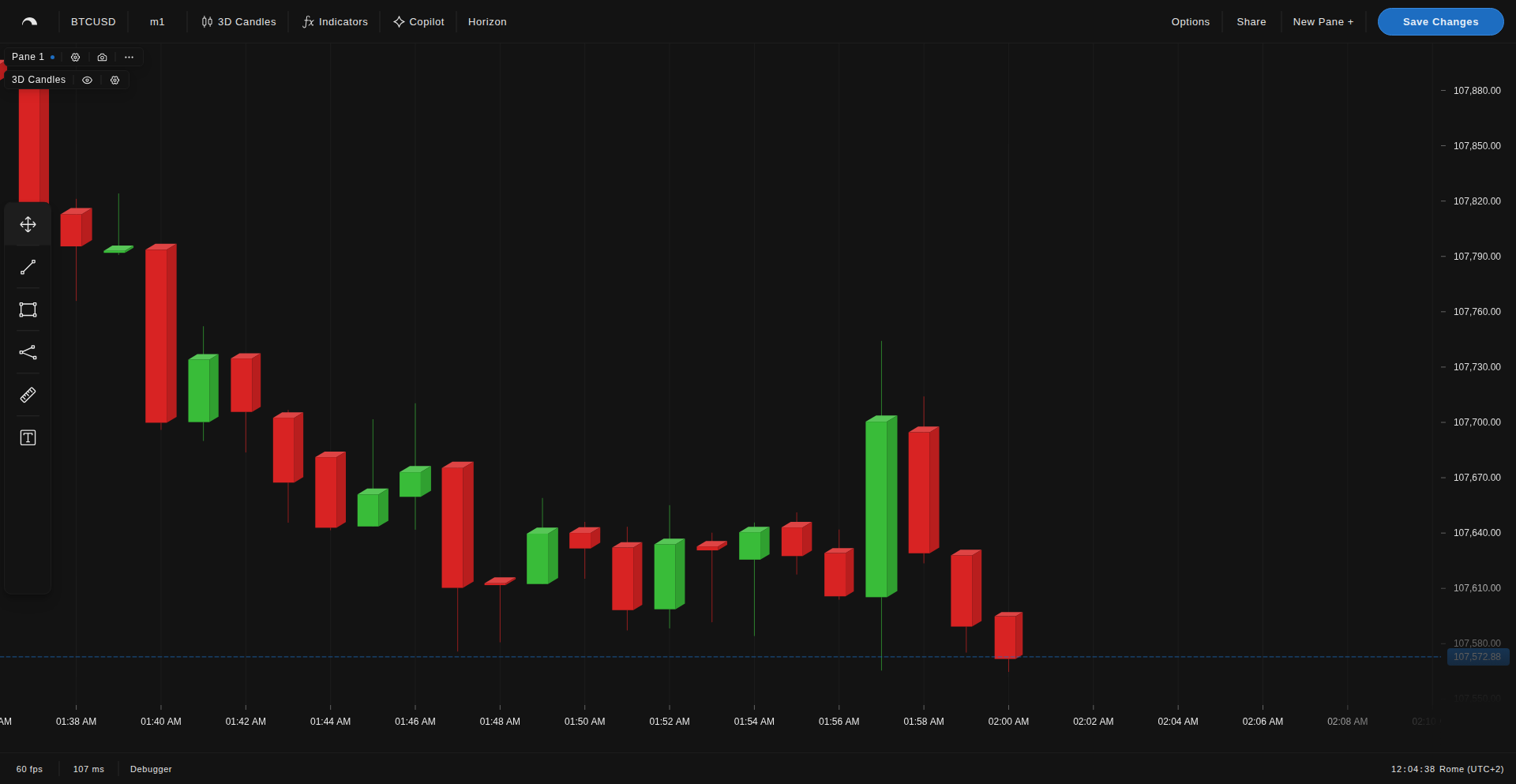
Task: Select the trend line drawing tool
Action: coord(28,267)
